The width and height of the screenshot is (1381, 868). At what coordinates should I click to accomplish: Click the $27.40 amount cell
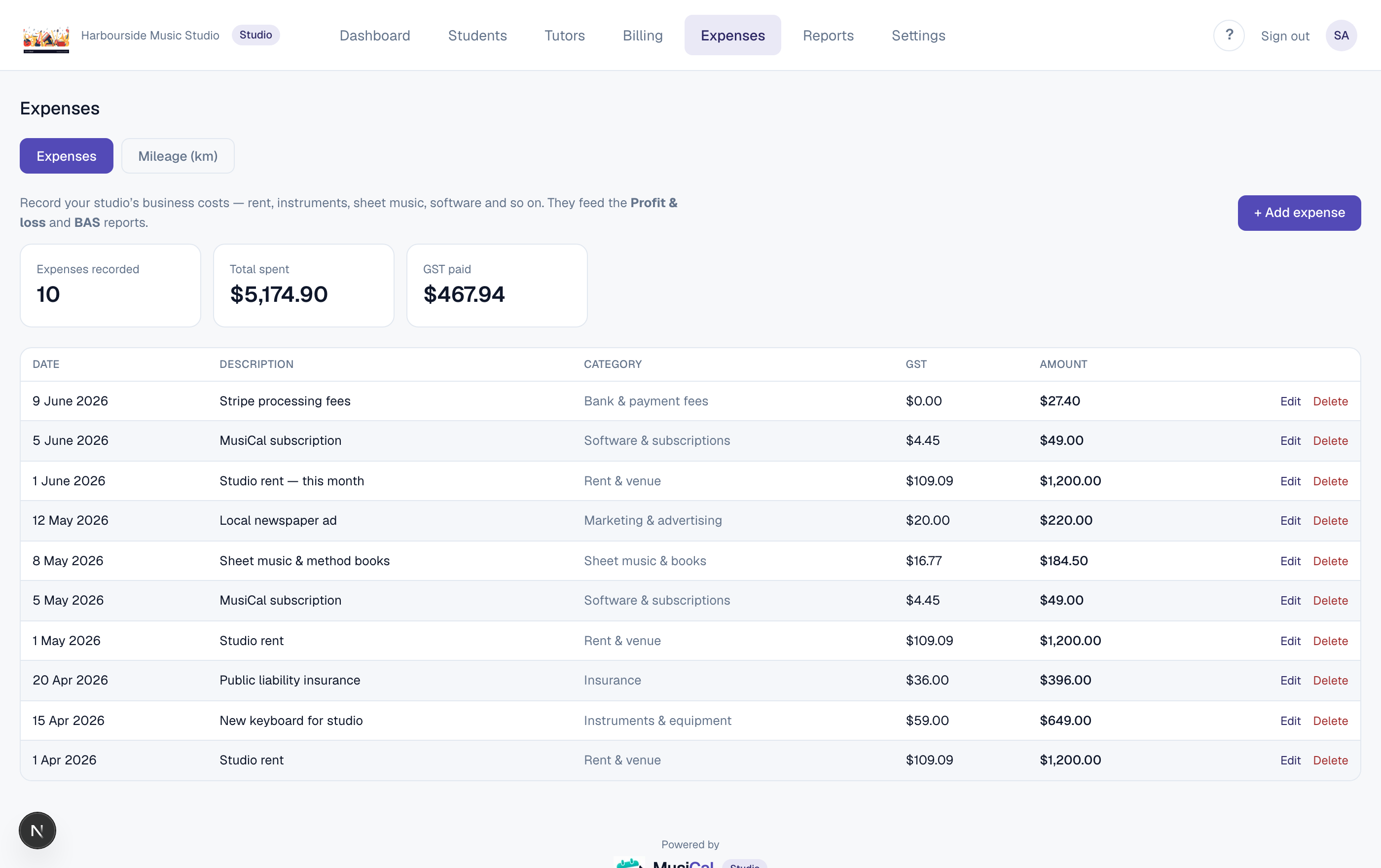[1060, 401]
